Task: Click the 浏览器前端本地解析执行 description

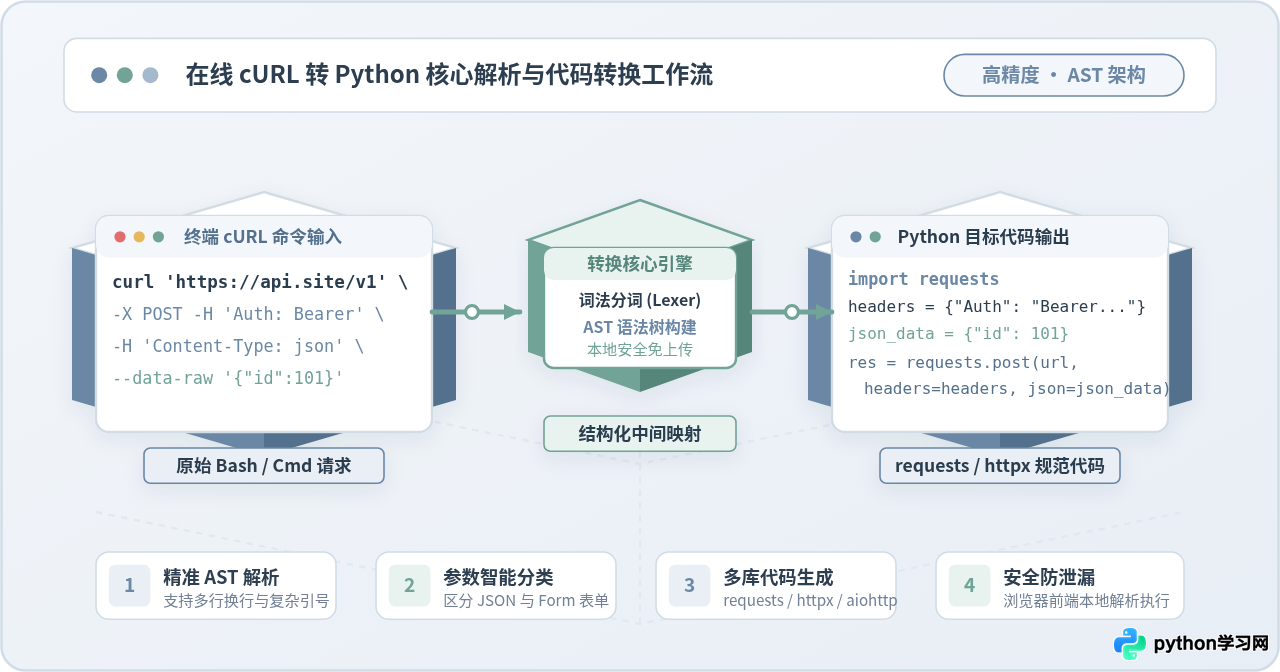Action: tap(1086, 601)
